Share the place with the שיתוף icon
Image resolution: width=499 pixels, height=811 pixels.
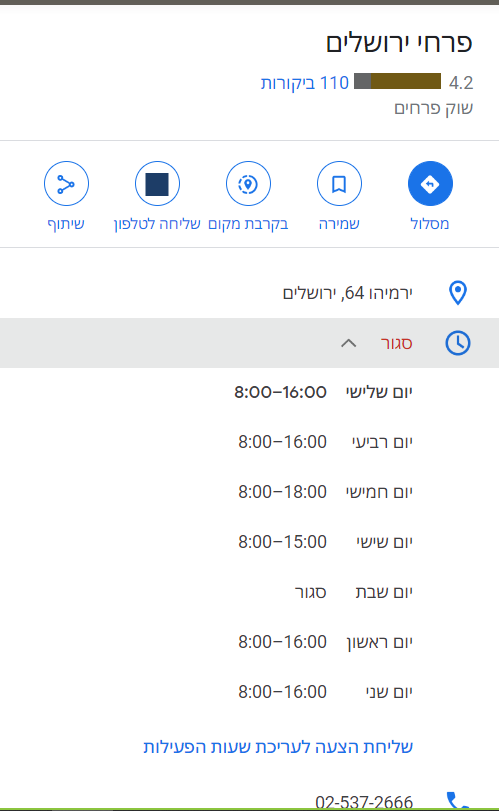click(x=66, y=184)
